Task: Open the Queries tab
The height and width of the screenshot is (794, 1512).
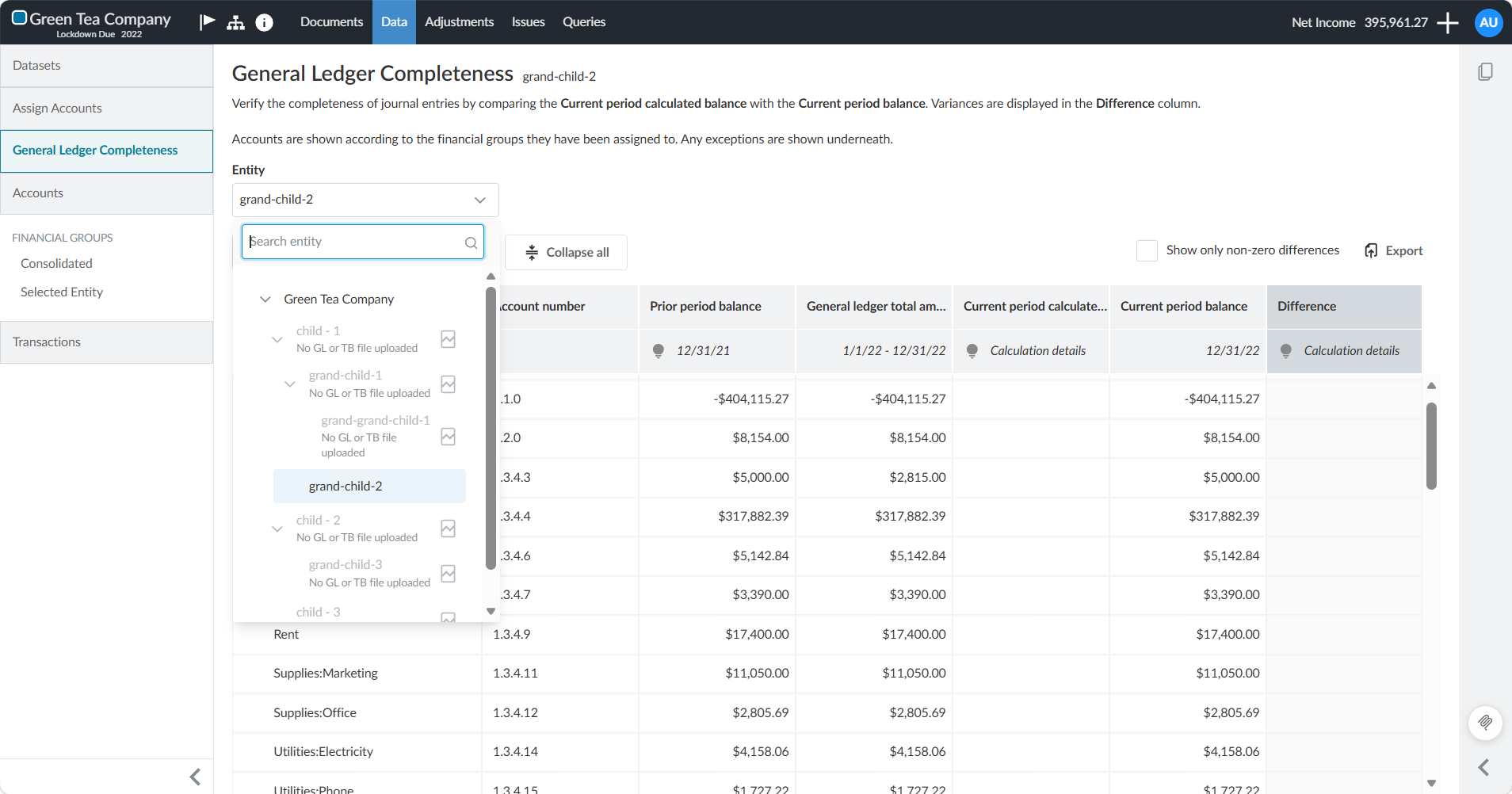Action: pyautogui.click(x=584, y=22)
